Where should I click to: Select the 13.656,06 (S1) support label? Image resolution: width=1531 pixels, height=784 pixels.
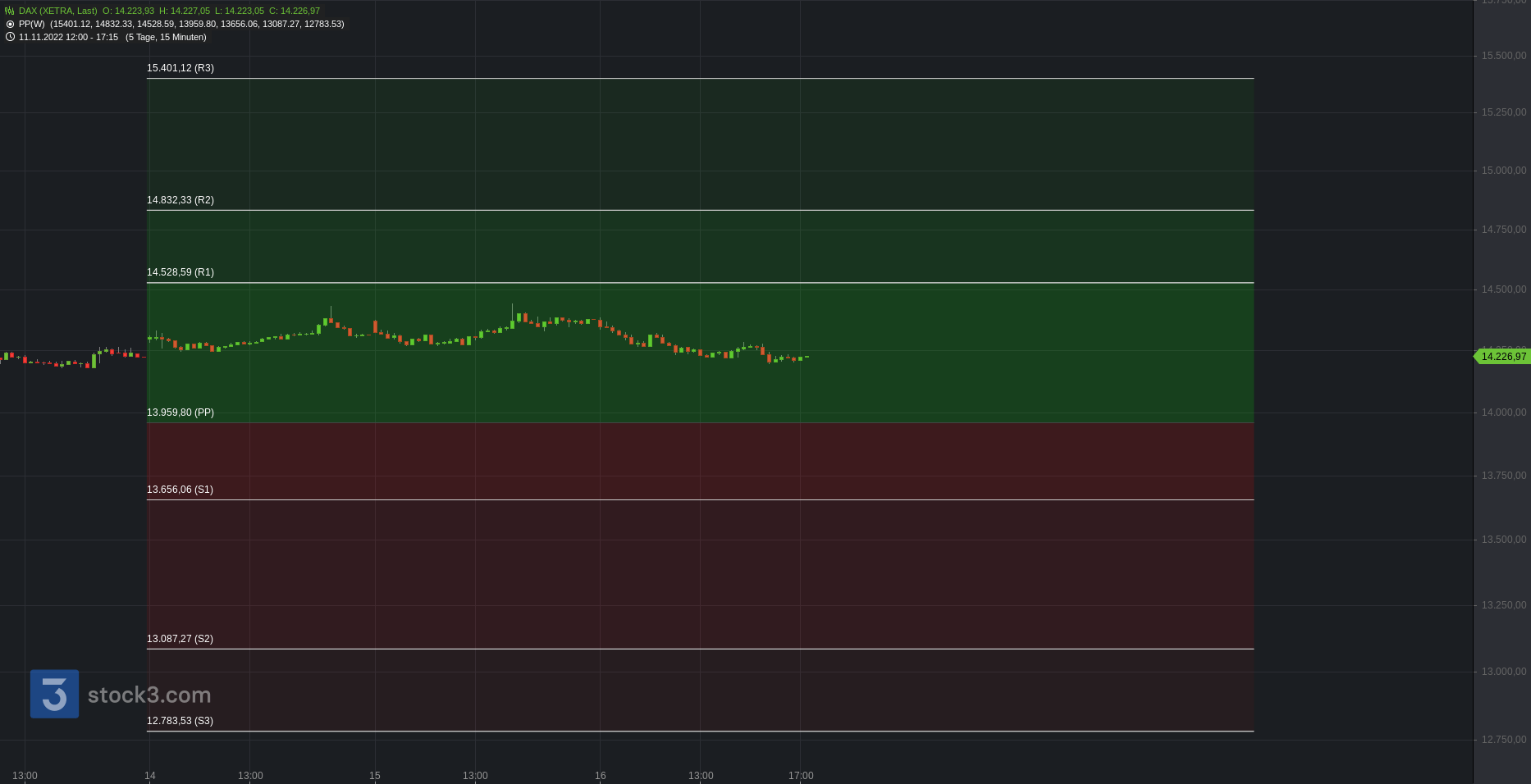(x=180, y=490)
